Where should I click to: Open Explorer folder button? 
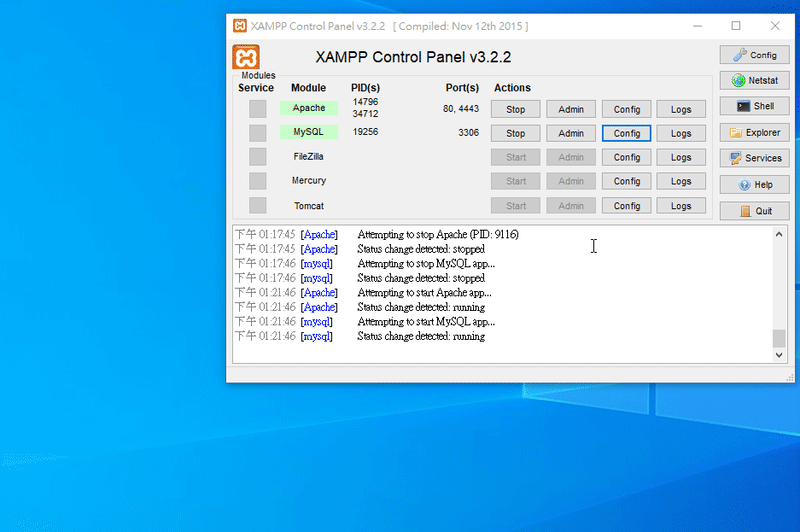(755, 133)
